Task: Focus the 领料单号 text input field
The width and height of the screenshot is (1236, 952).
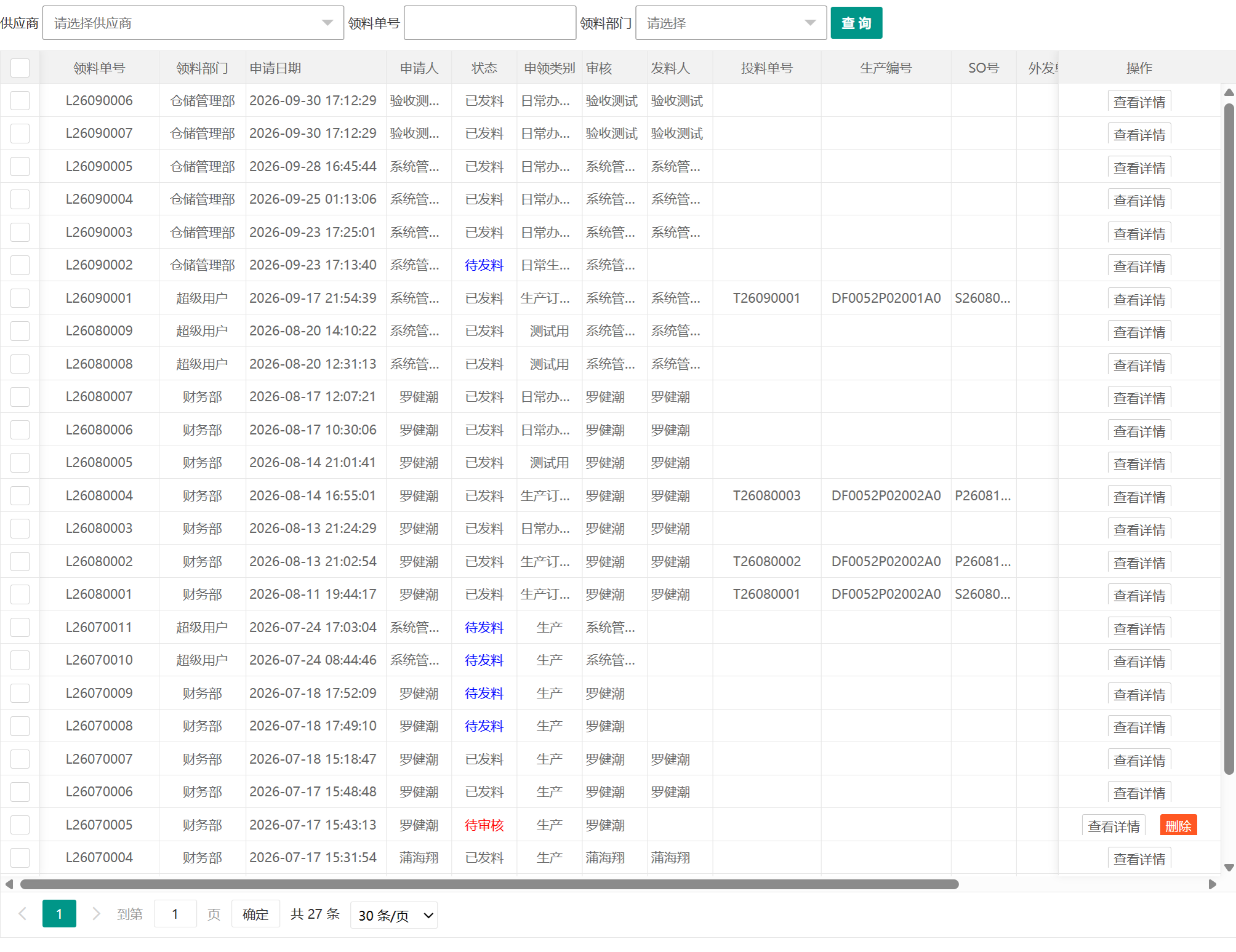Action: click(489, 23)
